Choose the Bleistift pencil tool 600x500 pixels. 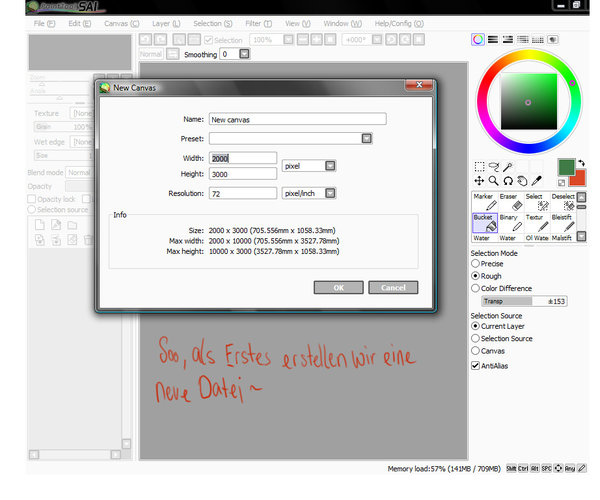563,223
